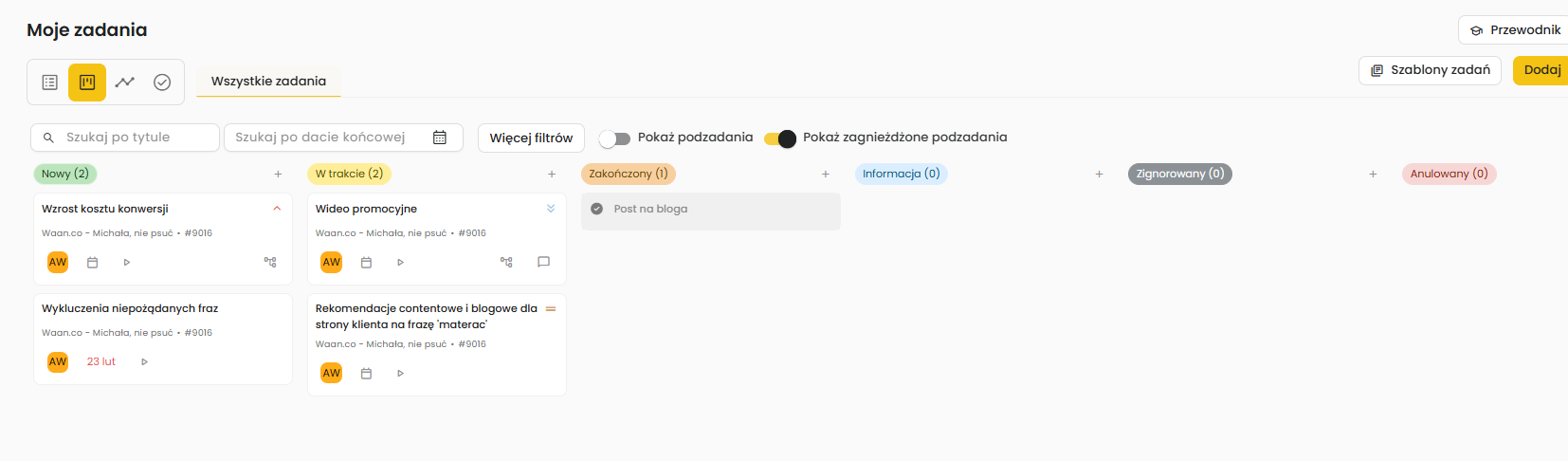Open the chart timeline view icon
The image size is (1568, 461).
click(125, 83)
